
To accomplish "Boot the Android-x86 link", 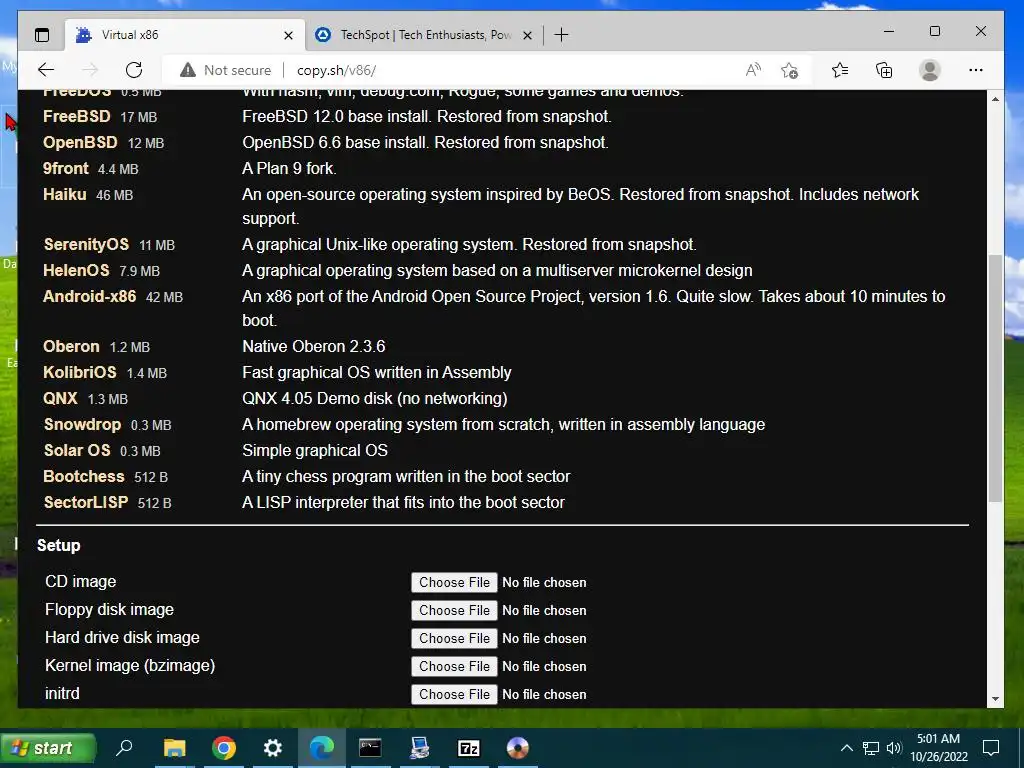I will click(89, 296).
